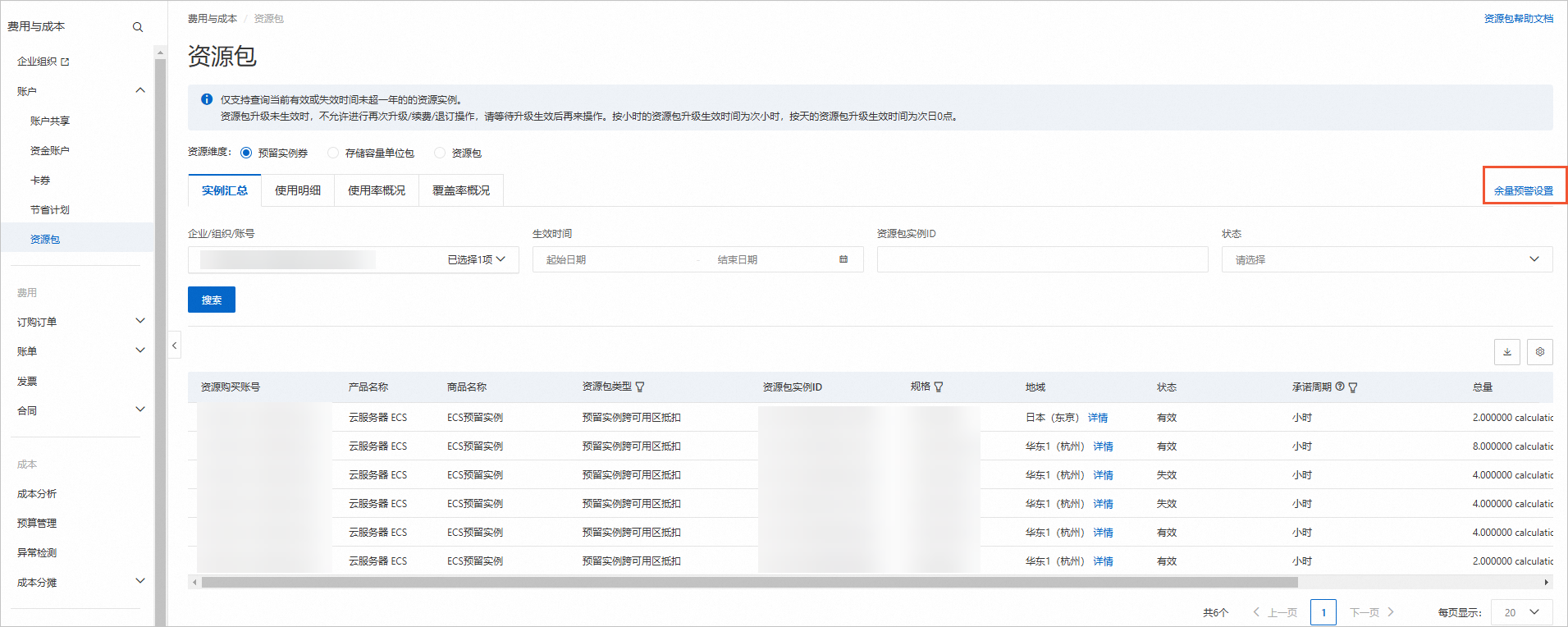Image resolution: width=1568 pixels, height=627 pixels.
Task: Collapse the 账户 sidebar section
Action: [x=140, y=91]
